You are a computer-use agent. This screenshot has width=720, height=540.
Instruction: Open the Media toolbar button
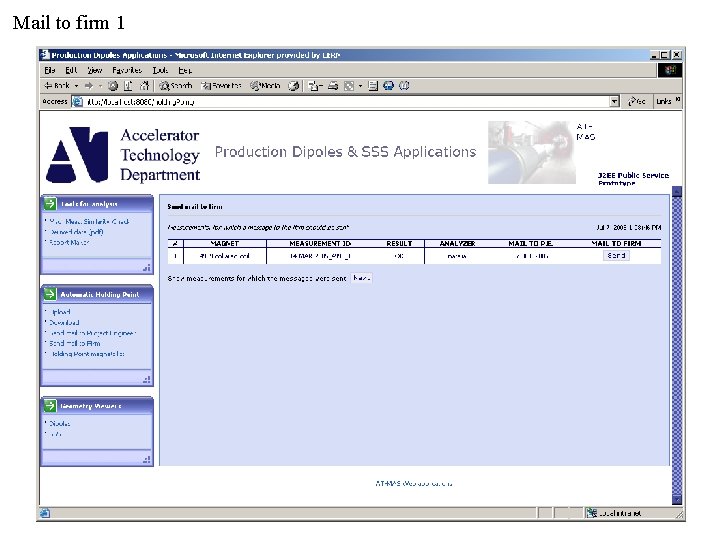265,86
